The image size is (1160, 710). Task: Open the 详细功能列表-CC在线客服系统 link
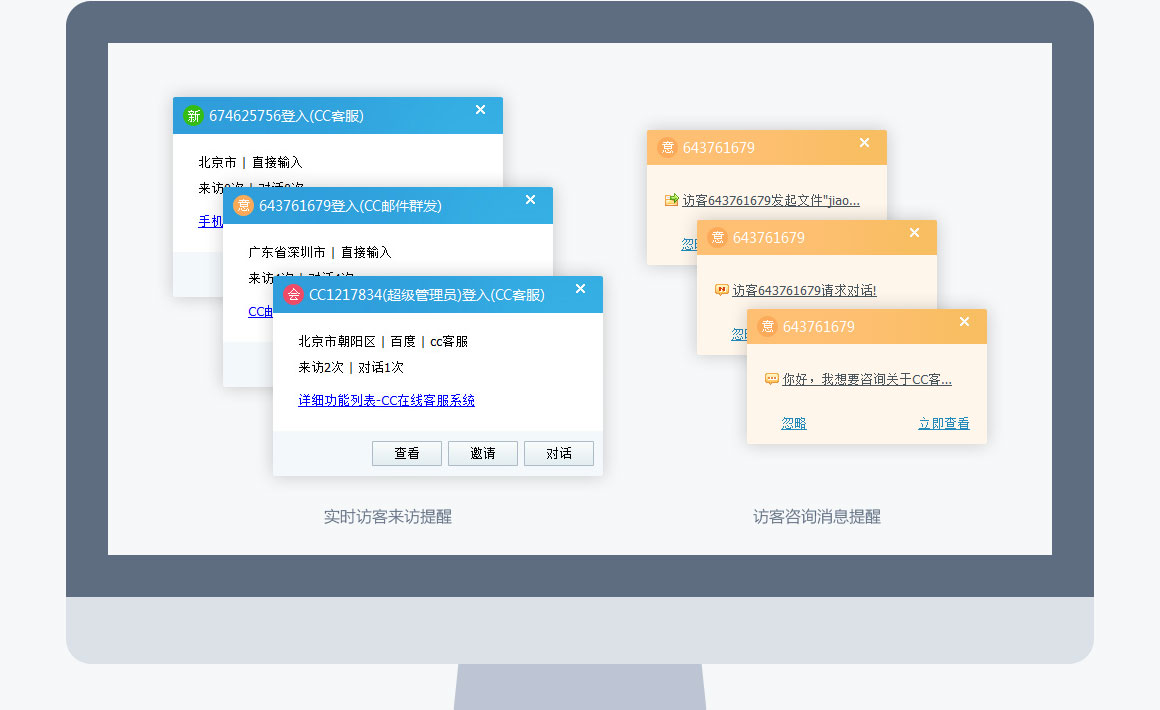(386, 400)
